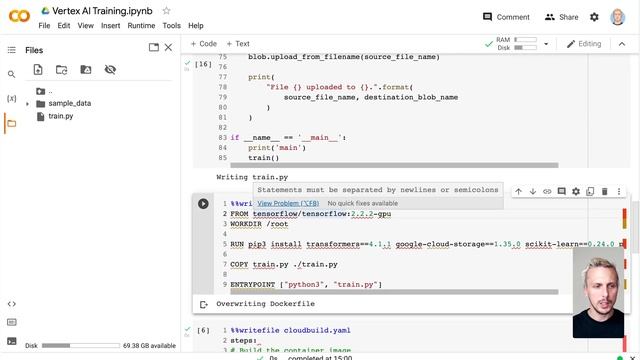The image size is (640, 360).
Task: Close the Files panel
Action: click(168, 47)
